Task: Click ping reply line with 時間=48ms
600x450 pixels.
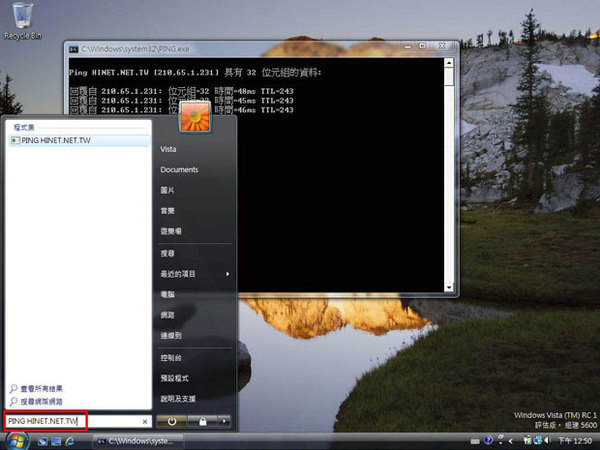Action: (x=182, y=91)
